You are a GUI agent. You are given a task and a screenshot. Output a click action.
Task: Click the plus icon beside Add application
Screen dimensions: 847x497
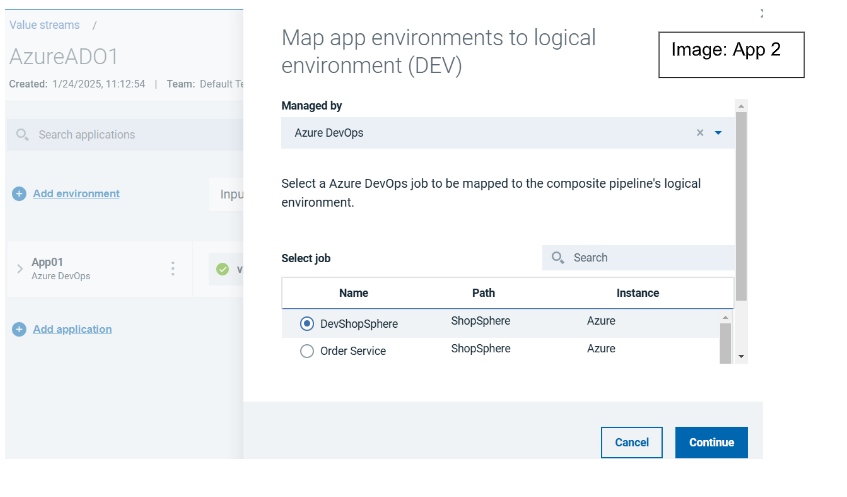coord(19,329)
